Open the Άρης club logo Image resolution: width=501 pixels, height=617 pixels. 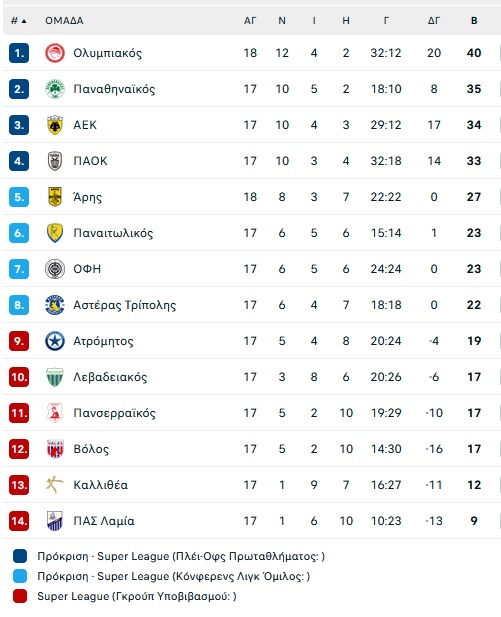tap(55, 197)
